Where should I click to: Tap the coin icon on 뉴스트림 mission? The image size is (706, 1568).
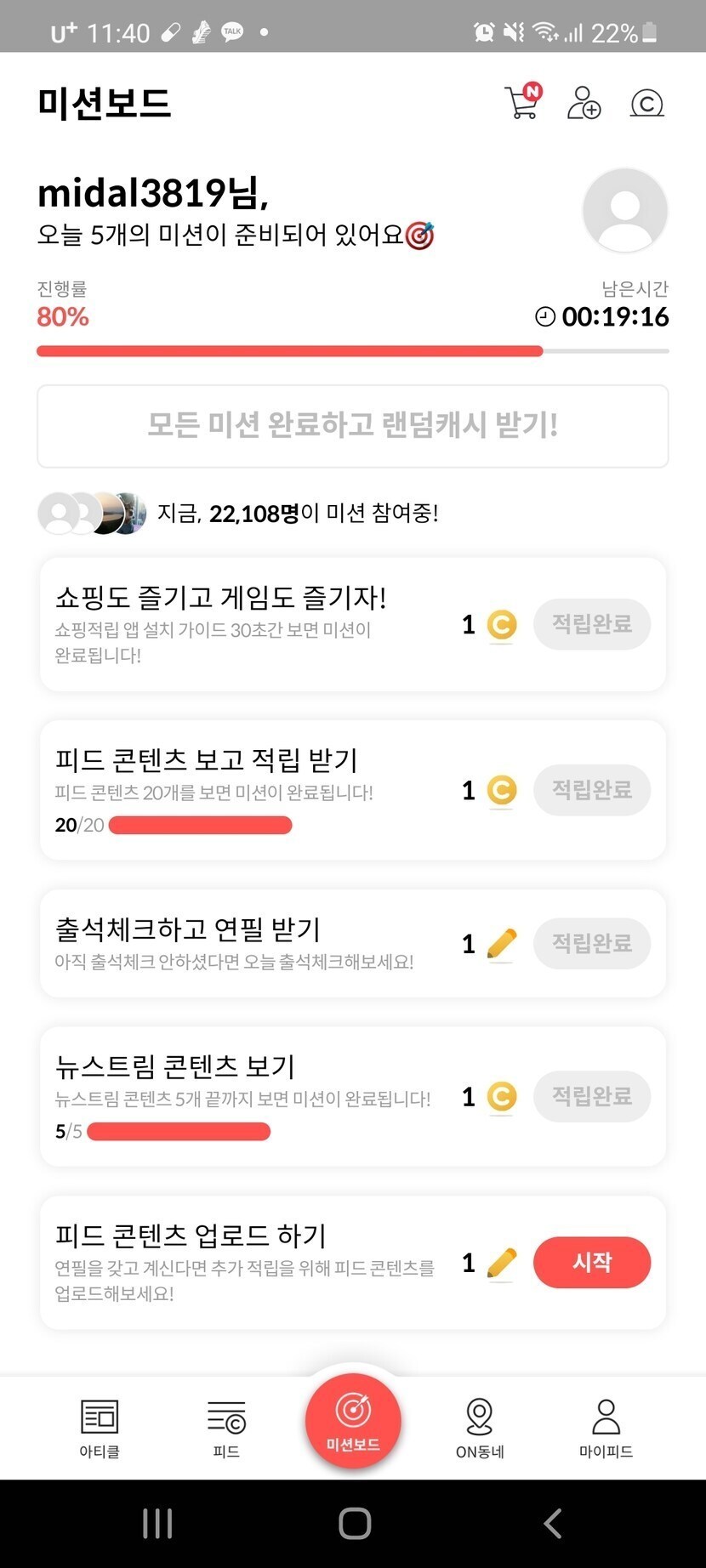coord(502,1097)
